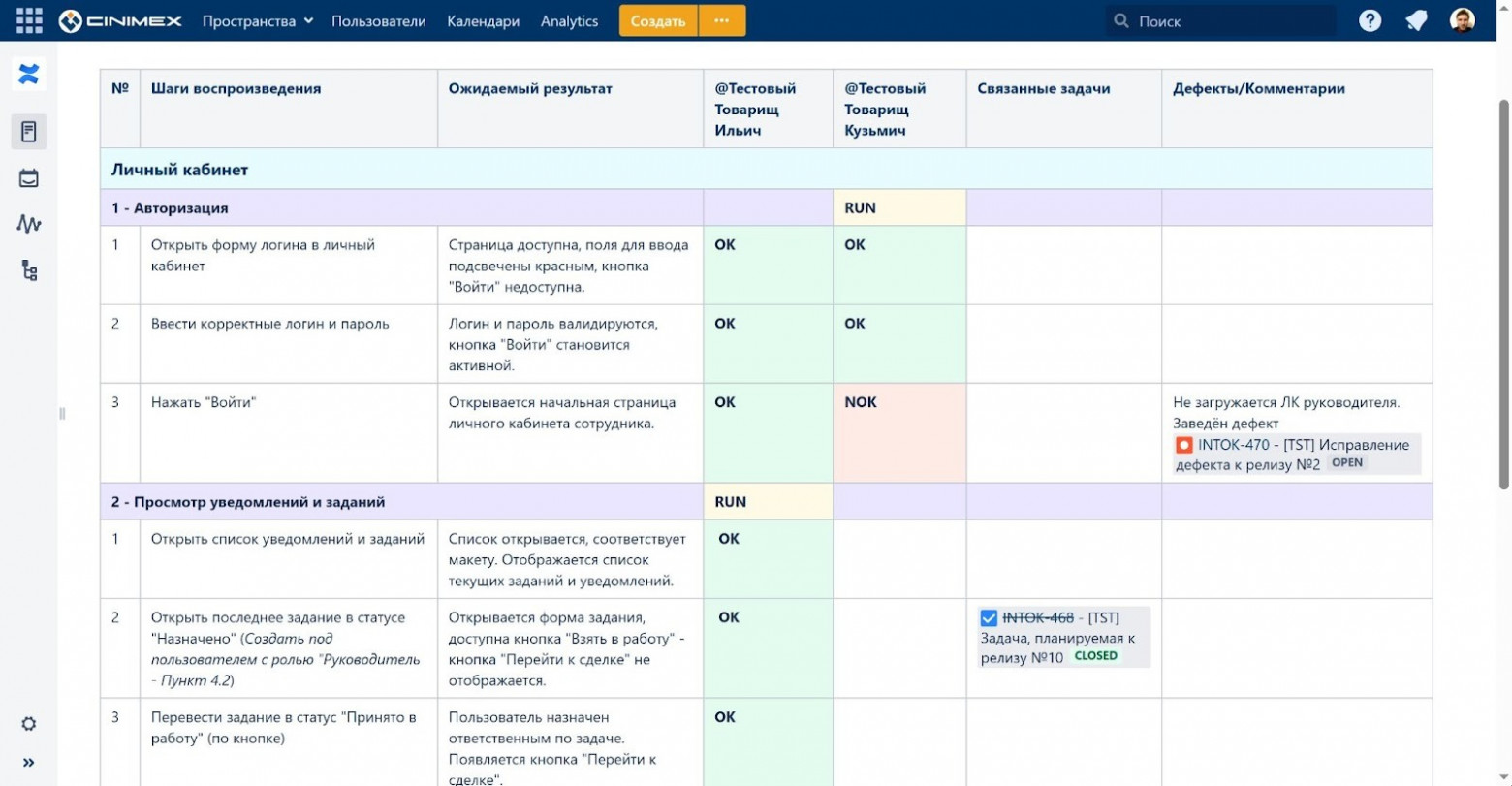This screenshot has height=786, width=1512.
Task: Click the Confluence logo in the left sidebar
Action: tap(29, 74)
